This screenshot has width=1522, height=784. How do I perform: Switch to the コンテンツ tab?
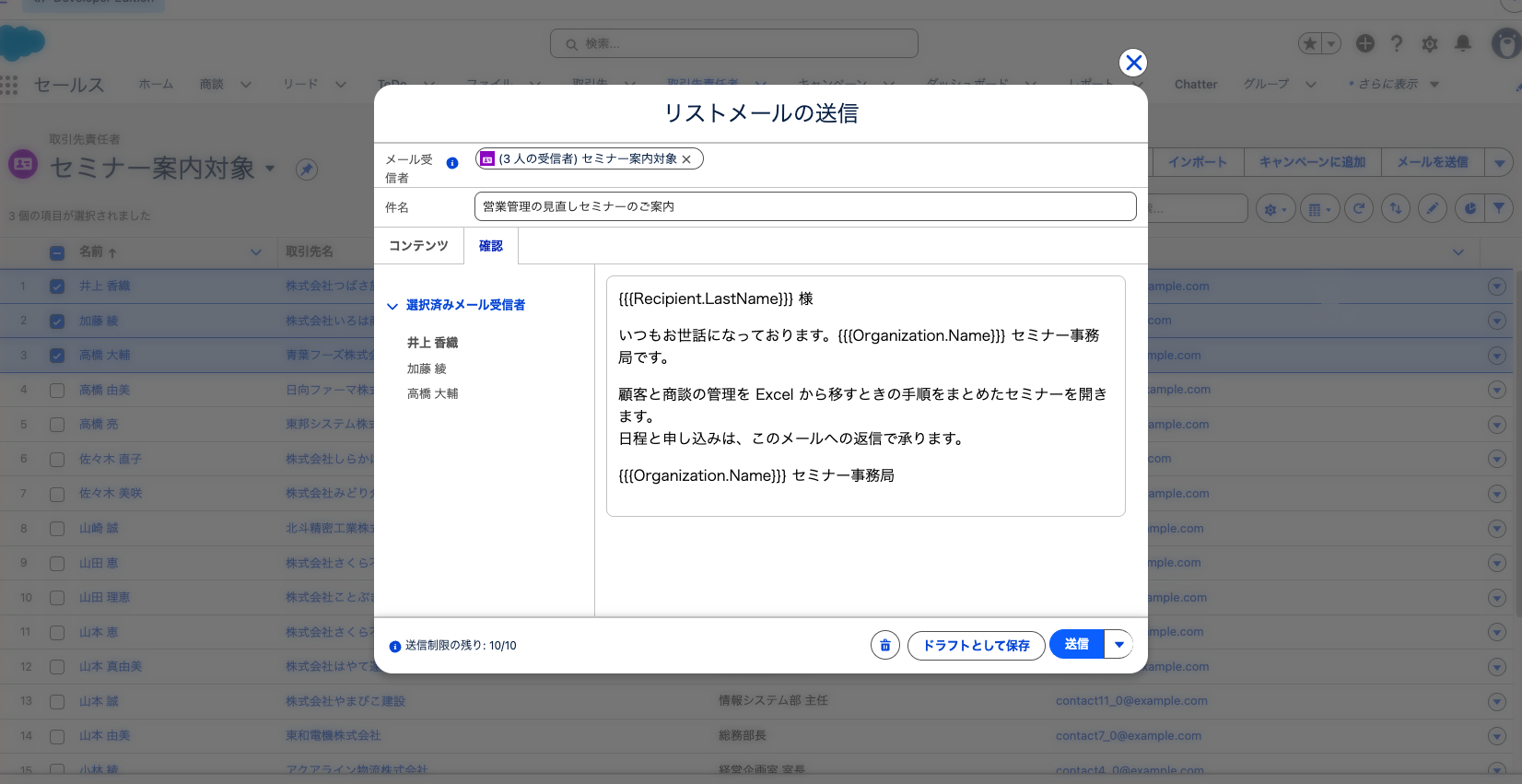click(418, 246)
